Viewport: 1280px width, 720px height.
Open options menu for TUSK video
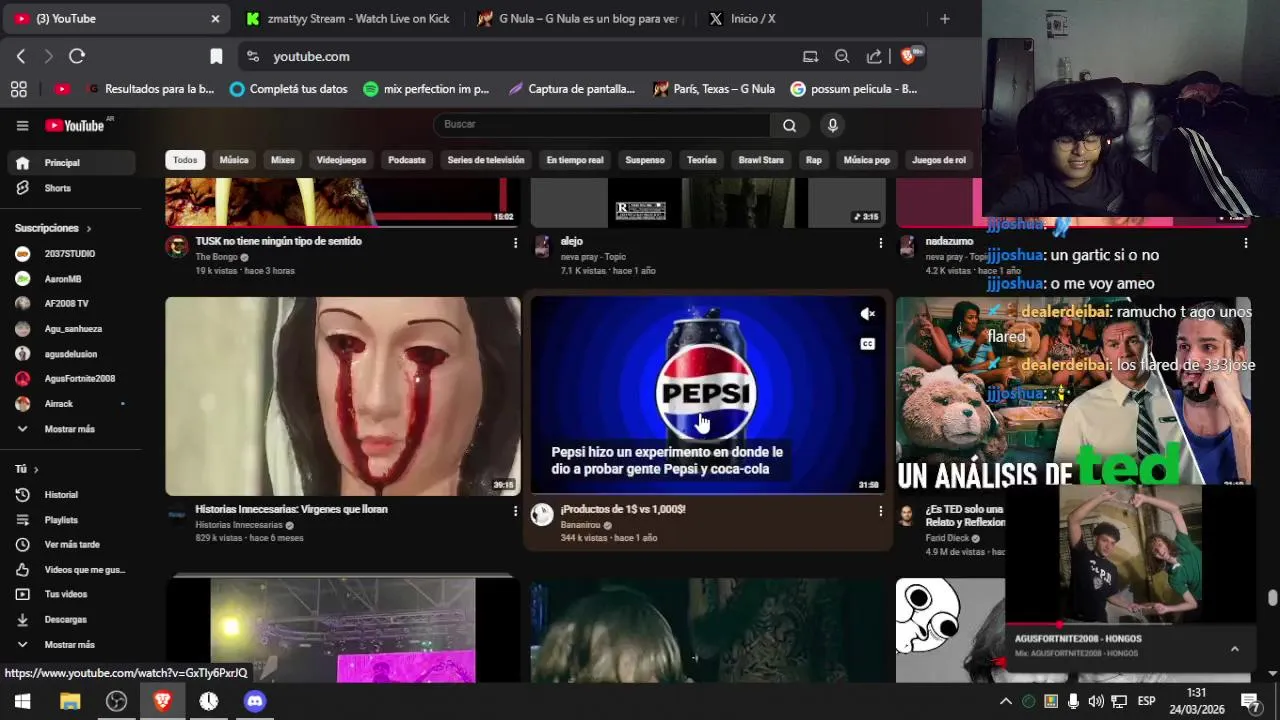[515, 243]
